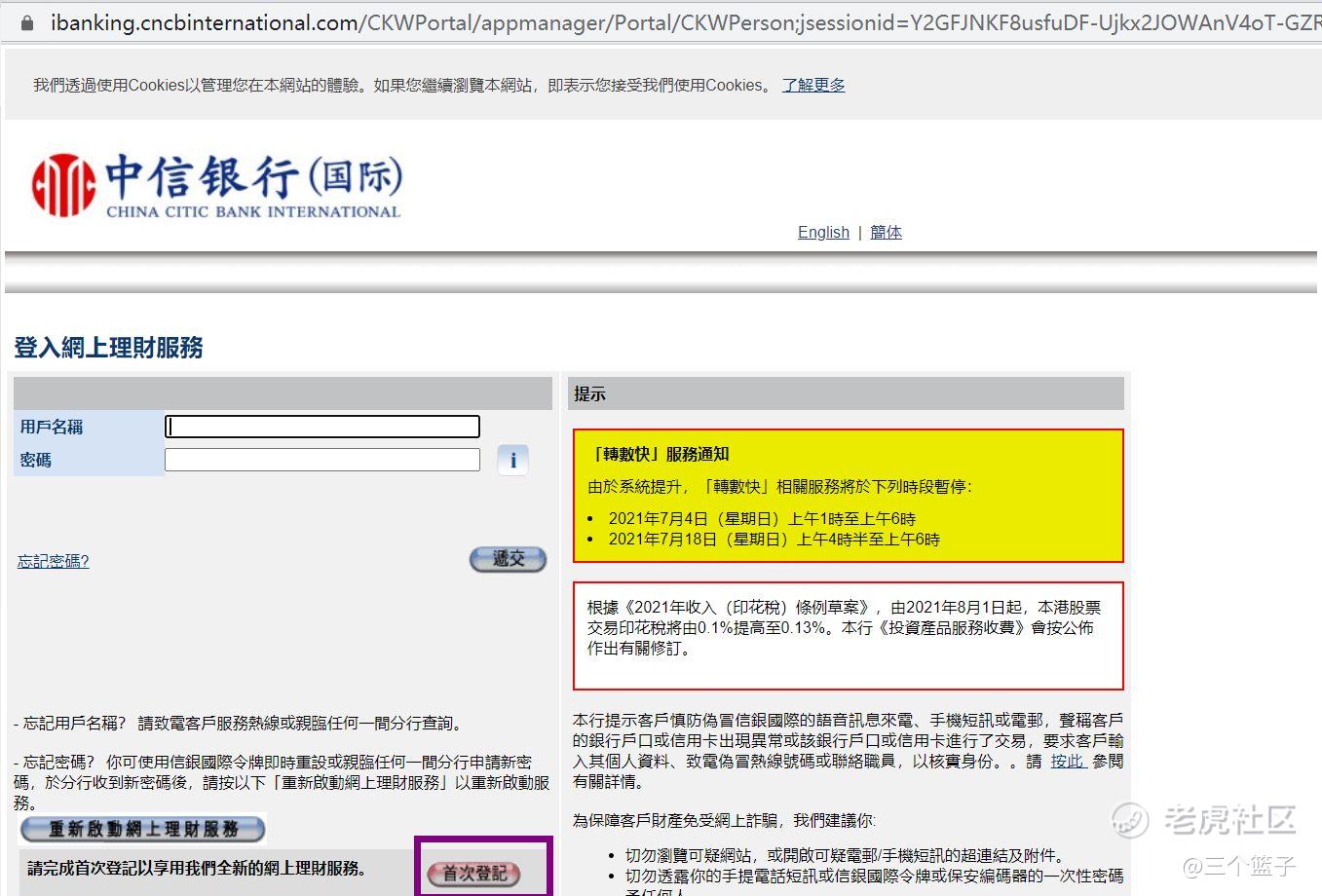1322x896 pixels.
Task: Open the 忘記密碼? link
Action: [x=54, y=561]
